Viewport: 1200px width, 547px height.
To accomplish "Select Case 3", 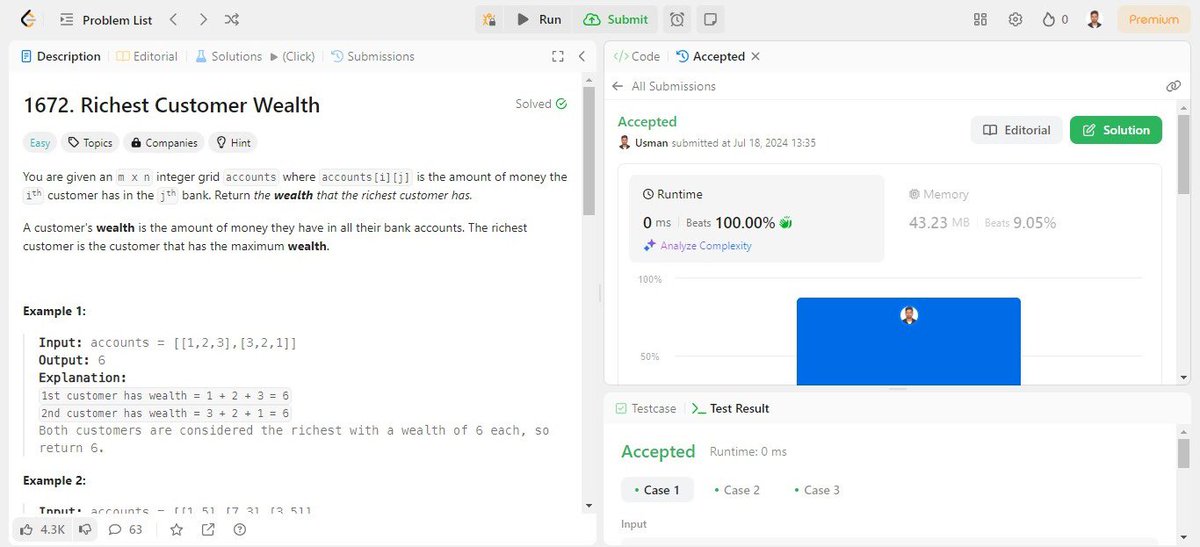I will [x=817, y=489].
